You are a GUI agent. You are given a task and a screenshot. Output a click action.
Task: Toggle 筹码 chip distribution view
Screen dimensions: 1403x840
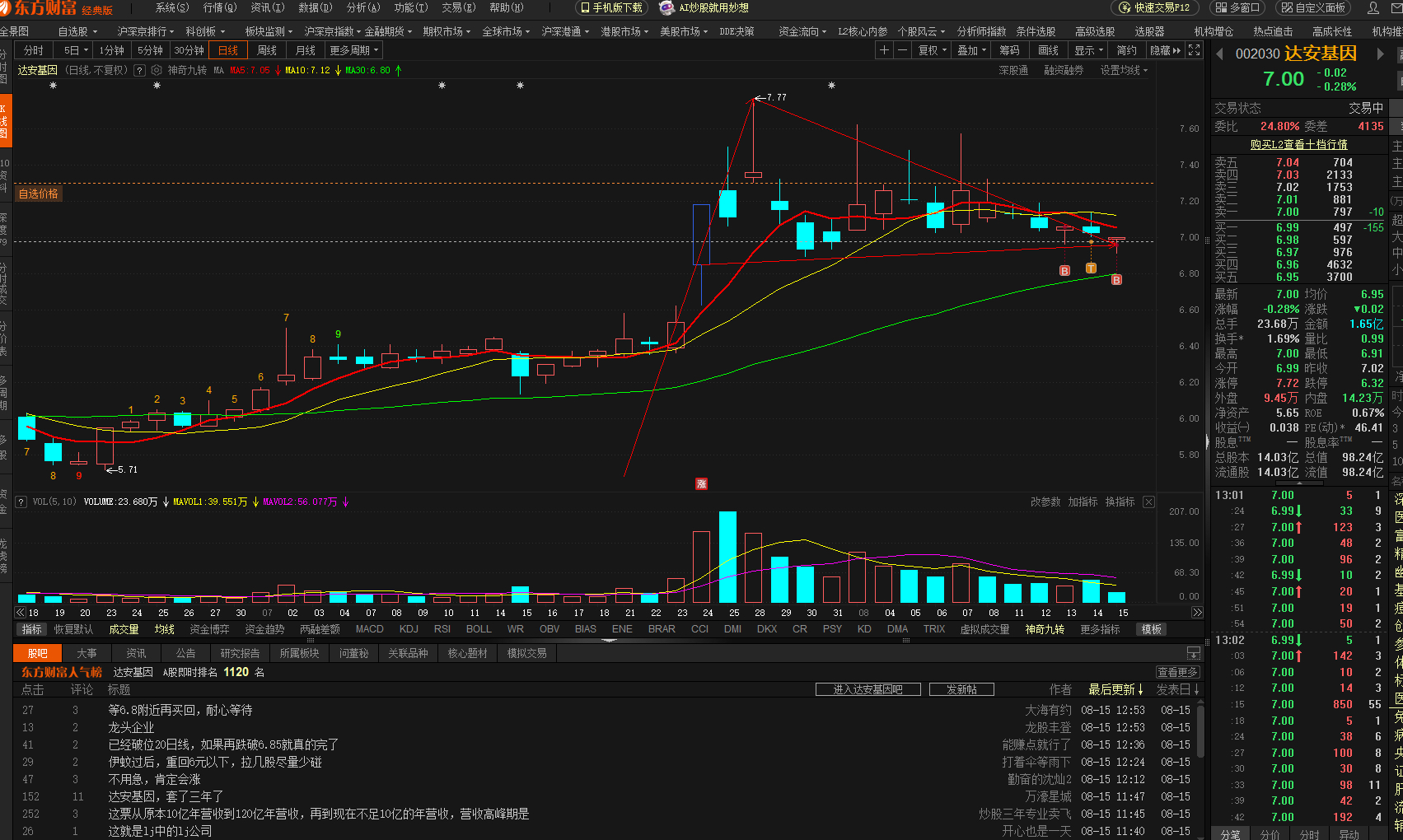coord(1009,50)
